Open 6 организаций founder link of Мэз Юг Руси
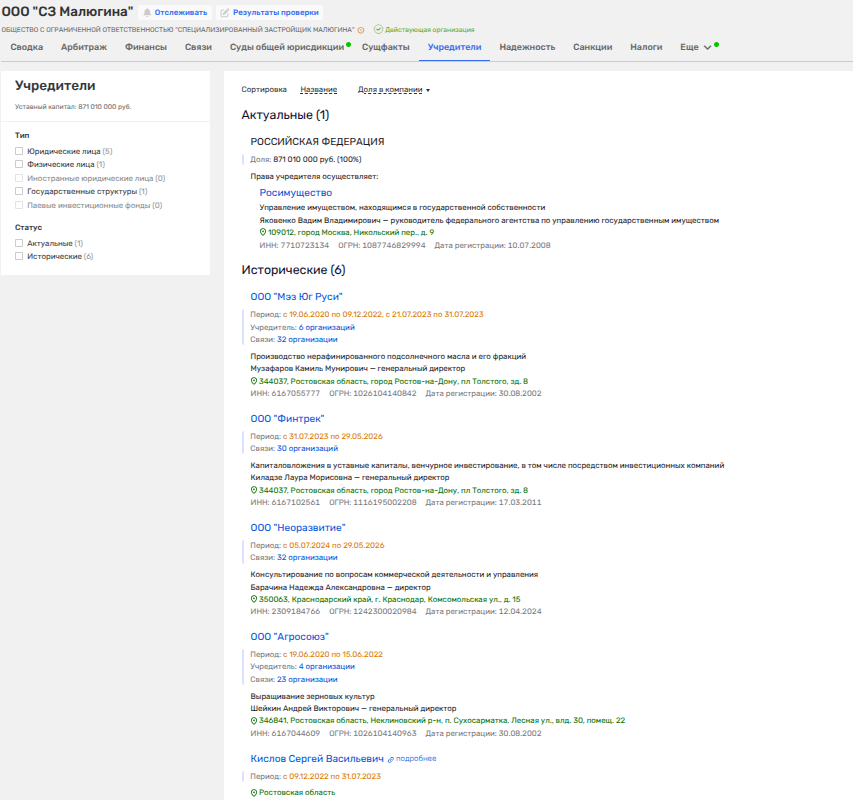Viewport: 853px width, 800px height. (326, 327)
